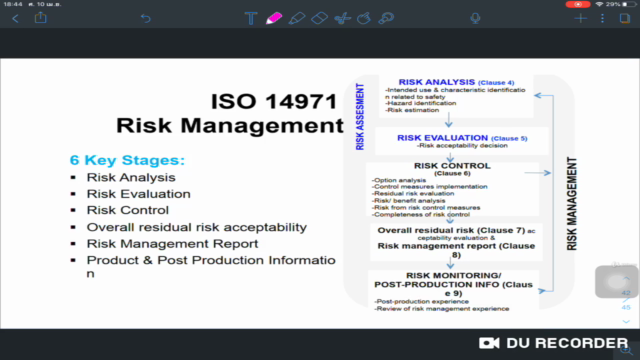This screenshot has height=360, width=640.
Task: Tap 'RISK EVALUATION (Clause 5)' heading
Action: [x=462, y=138]
